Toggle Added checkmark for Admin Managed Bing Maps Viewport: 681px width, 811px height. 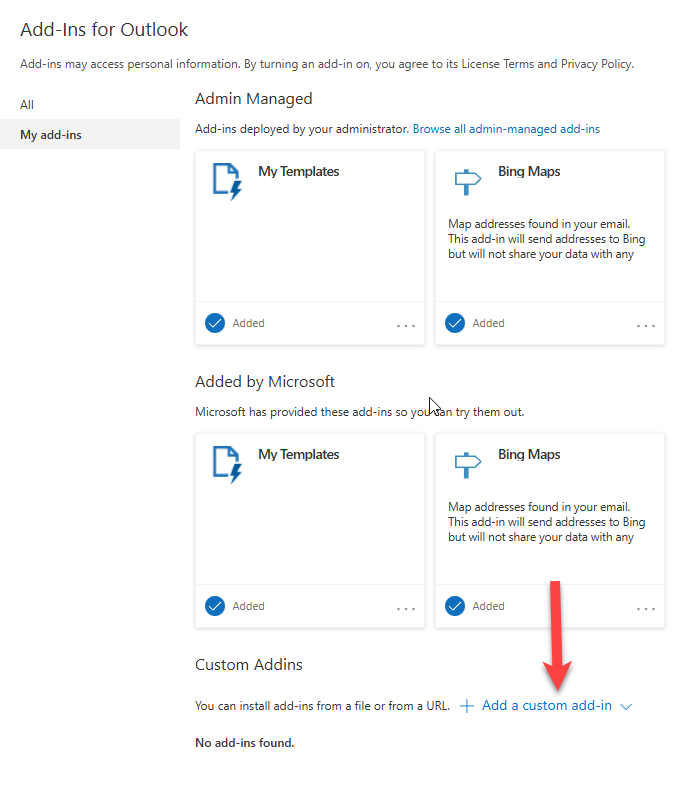point(455,323)
